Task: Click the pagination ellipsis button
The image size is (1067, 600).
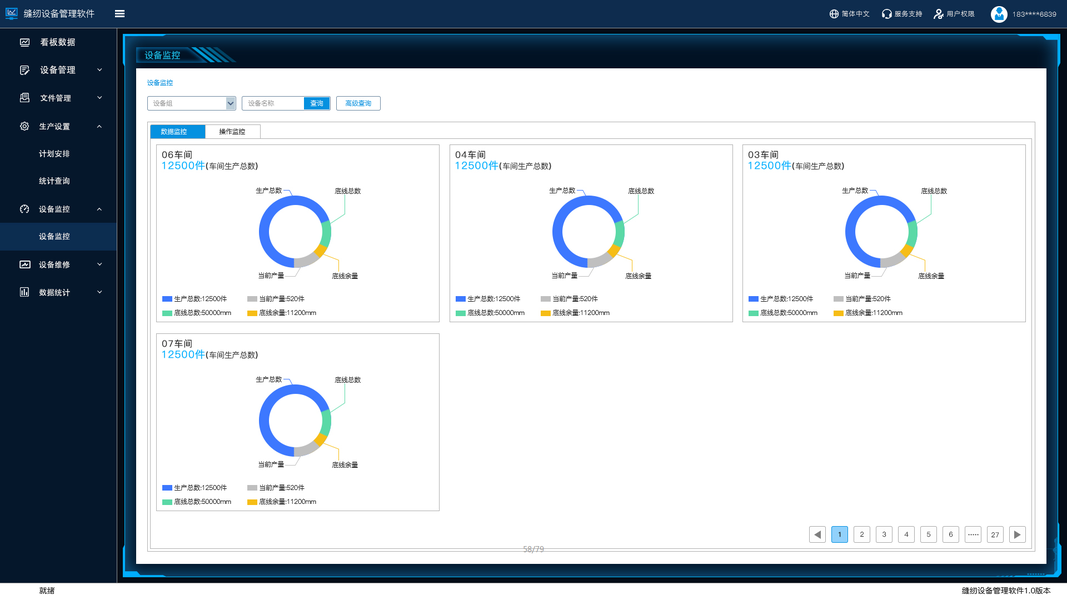Action: (x=973, y=535)
